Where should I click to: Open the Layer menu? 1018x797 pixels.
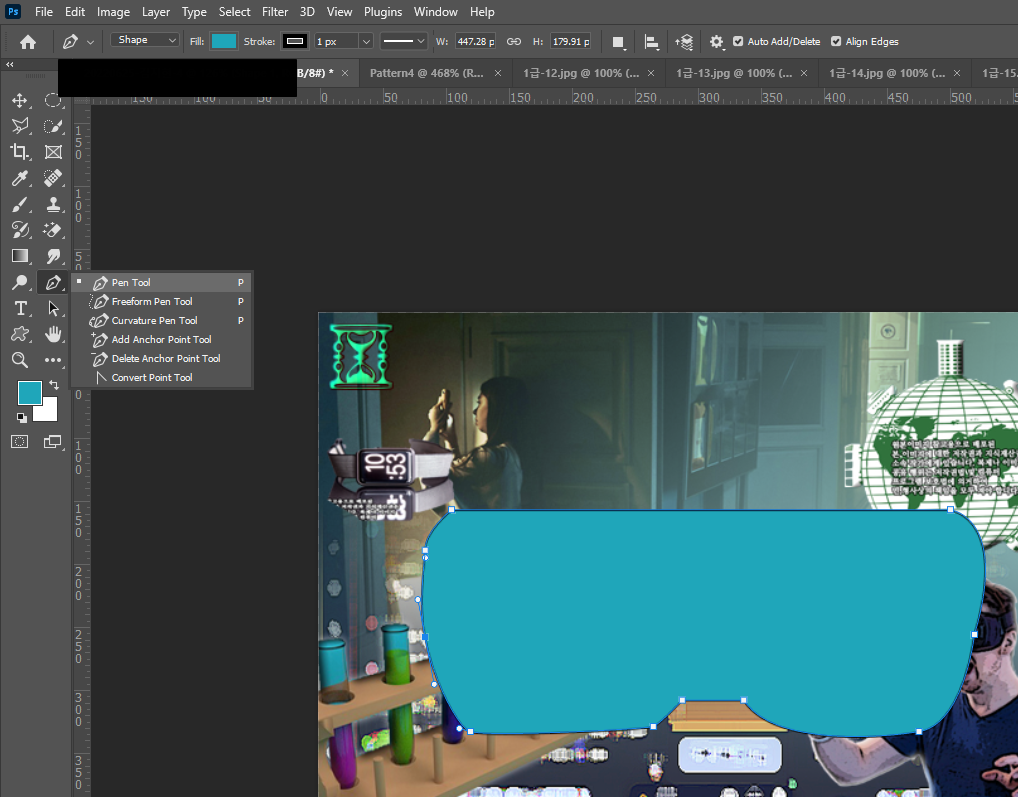pos(156,12)
